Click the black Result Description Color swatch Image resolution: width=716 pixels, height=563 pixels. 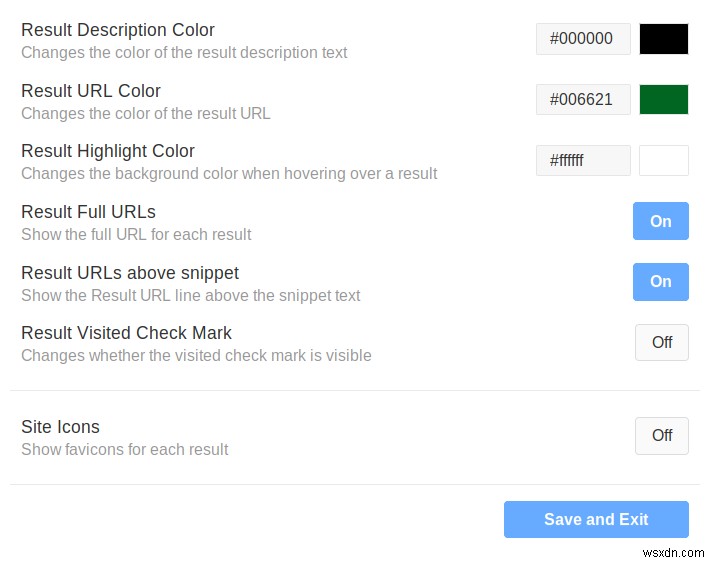[664, 39]
